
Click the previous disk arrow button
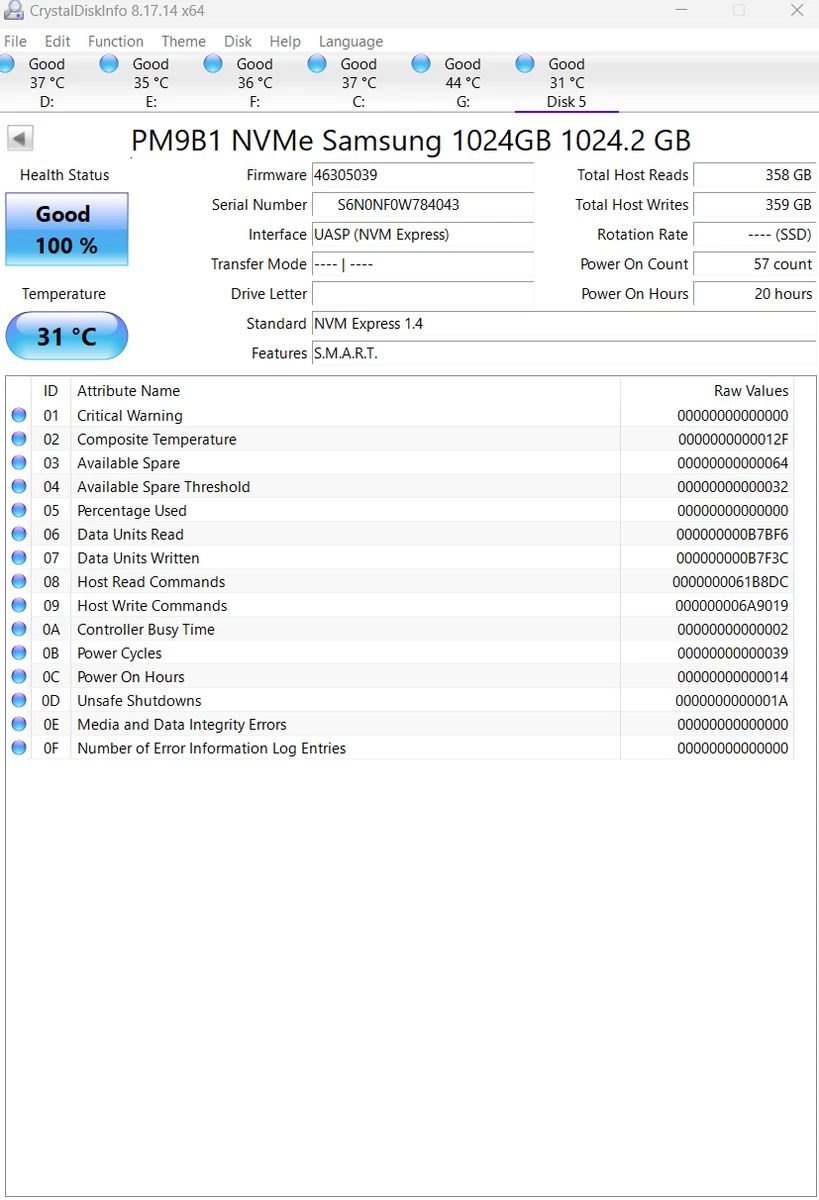click(x=20, y=138)
